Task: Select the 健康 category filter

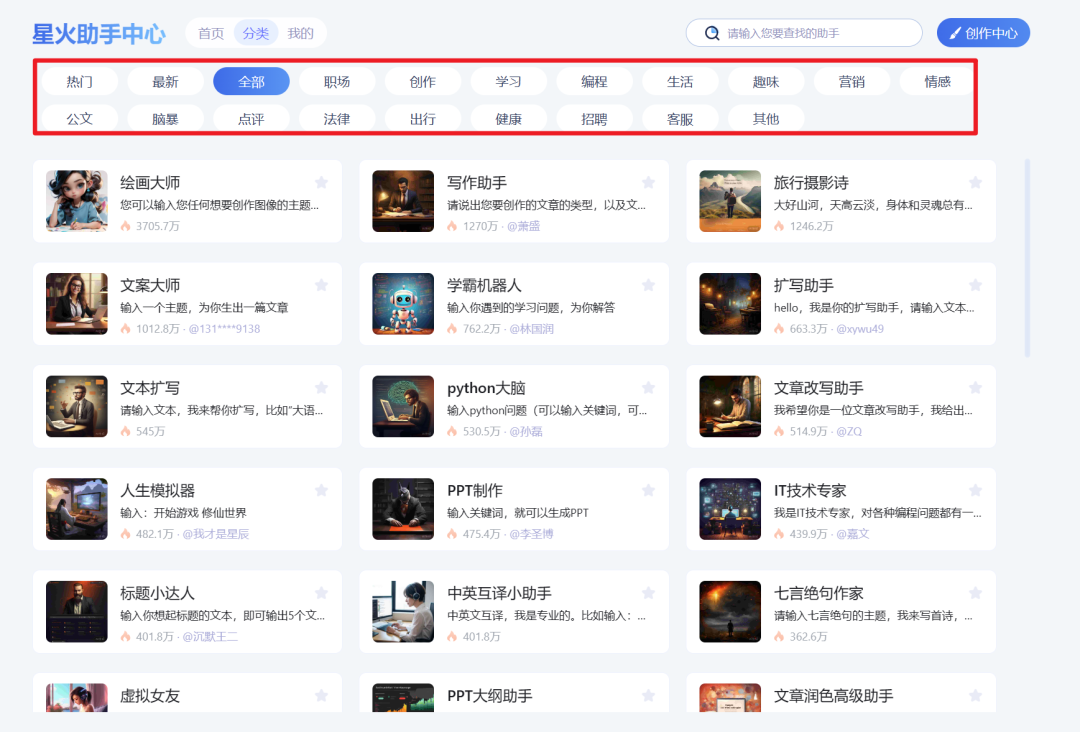Action: click(x=508, y=118)
